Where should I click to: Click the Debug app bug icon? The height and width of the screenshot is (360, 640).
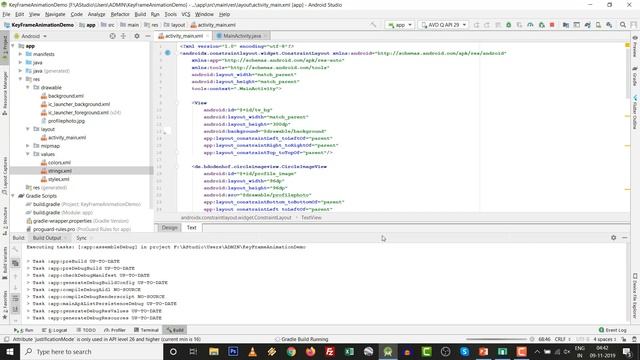[x=509, y=25]
